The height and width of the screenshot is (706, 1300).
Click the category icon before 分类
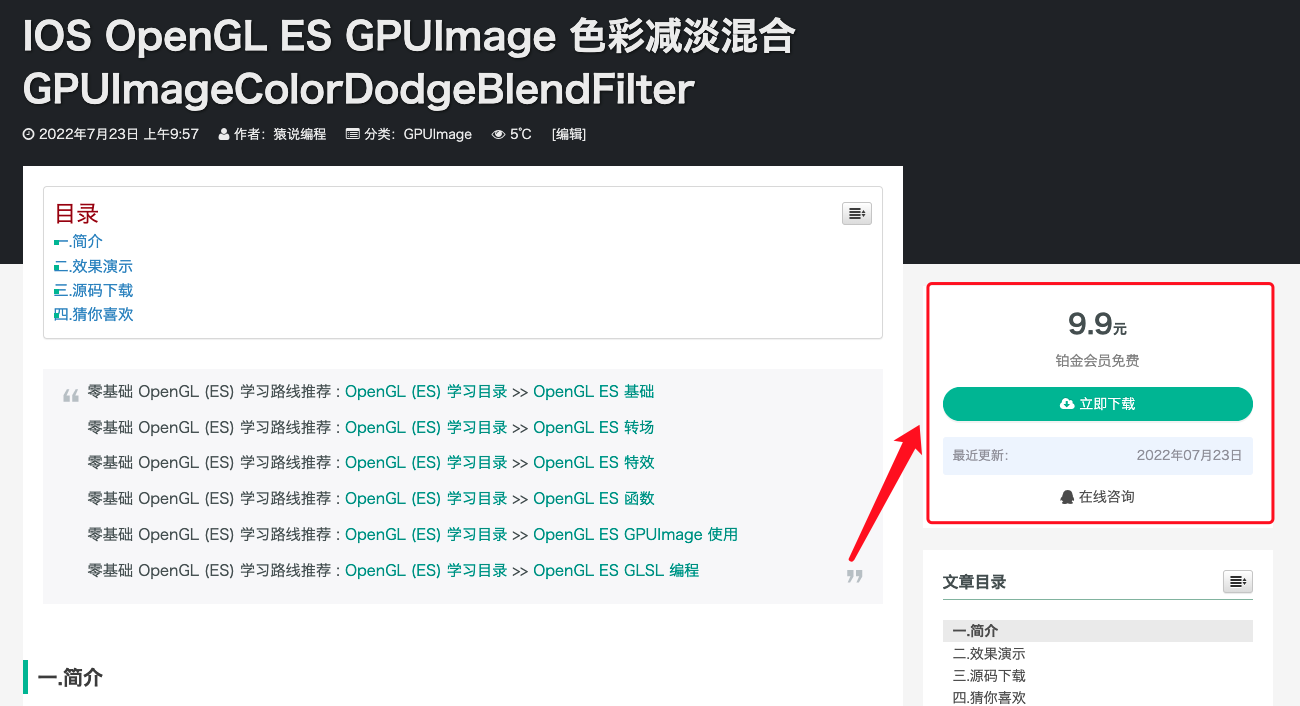click(354, 133)
